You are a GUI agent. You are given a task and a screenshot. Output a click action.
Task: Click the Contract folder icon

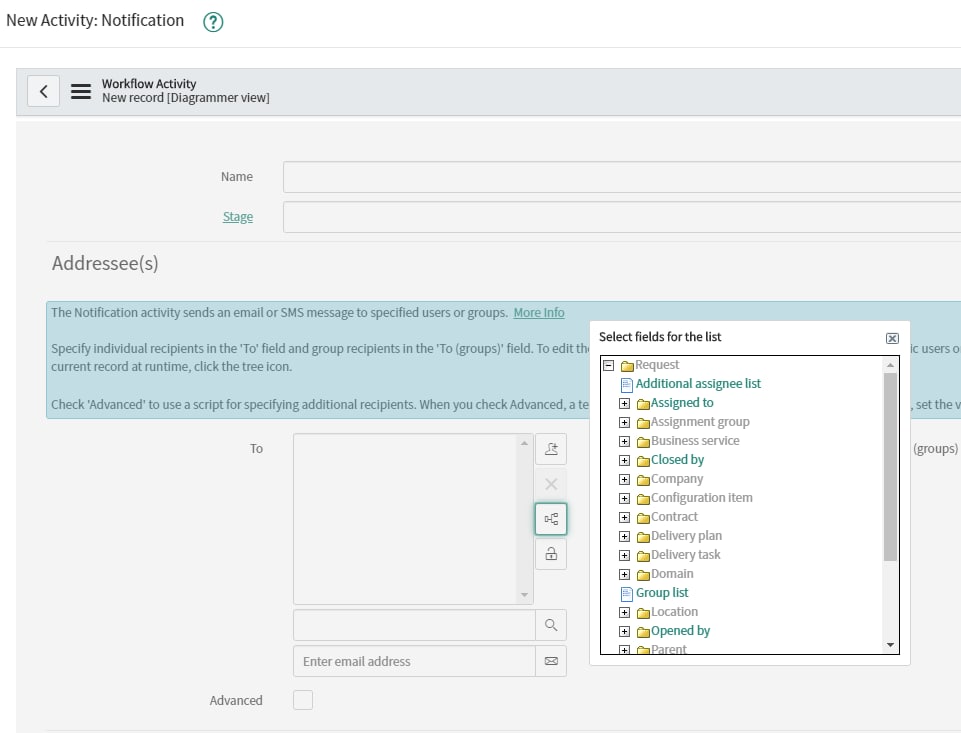coord(643,518)
